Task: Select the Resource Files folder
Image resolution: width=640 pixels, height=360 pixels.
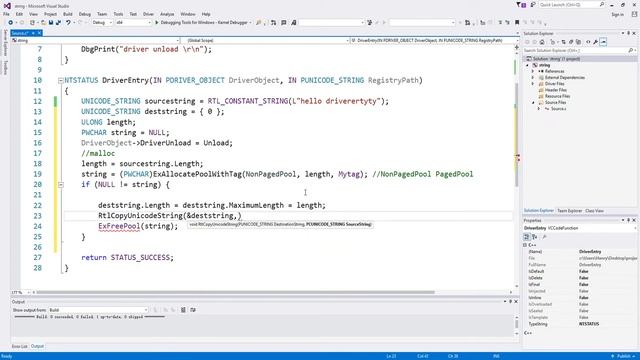Action: point(557,96)
